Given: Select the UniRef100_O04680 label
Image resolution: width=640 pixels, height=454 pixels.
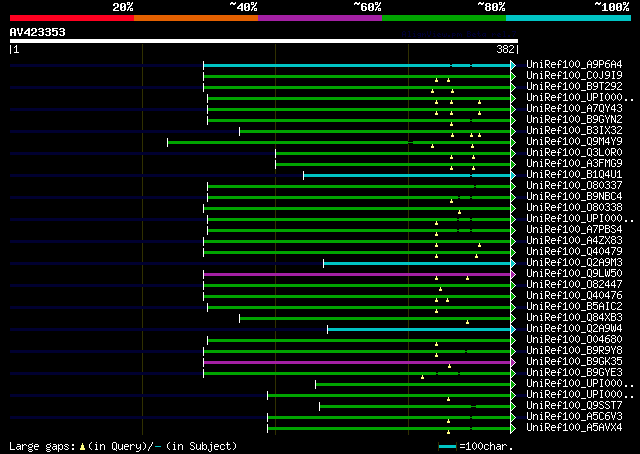Looking at the screenshot, I should 574,340.
